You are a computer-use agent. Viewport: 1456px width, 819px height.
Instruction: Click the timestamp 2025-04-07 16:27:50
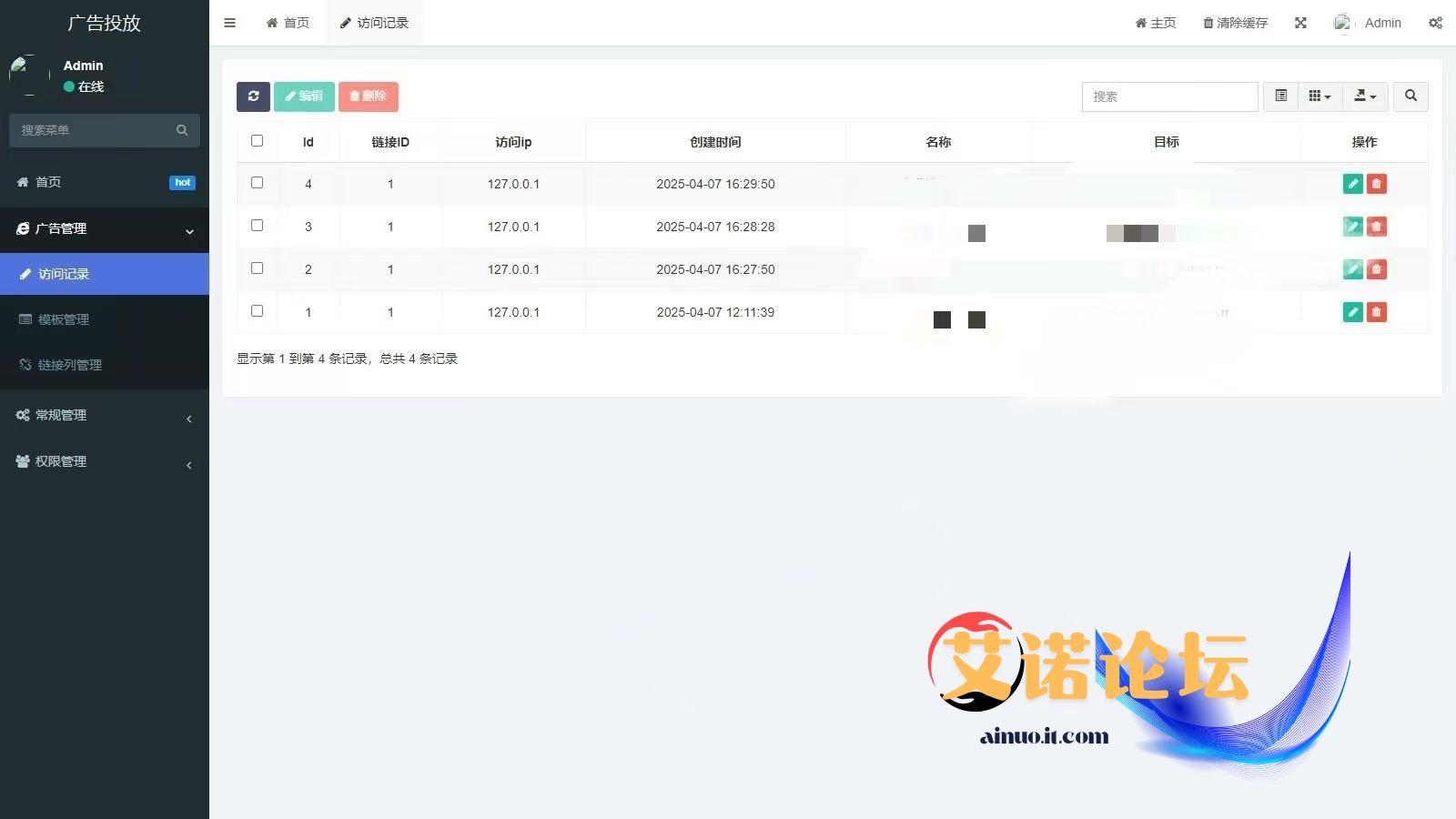click(715, 269)
